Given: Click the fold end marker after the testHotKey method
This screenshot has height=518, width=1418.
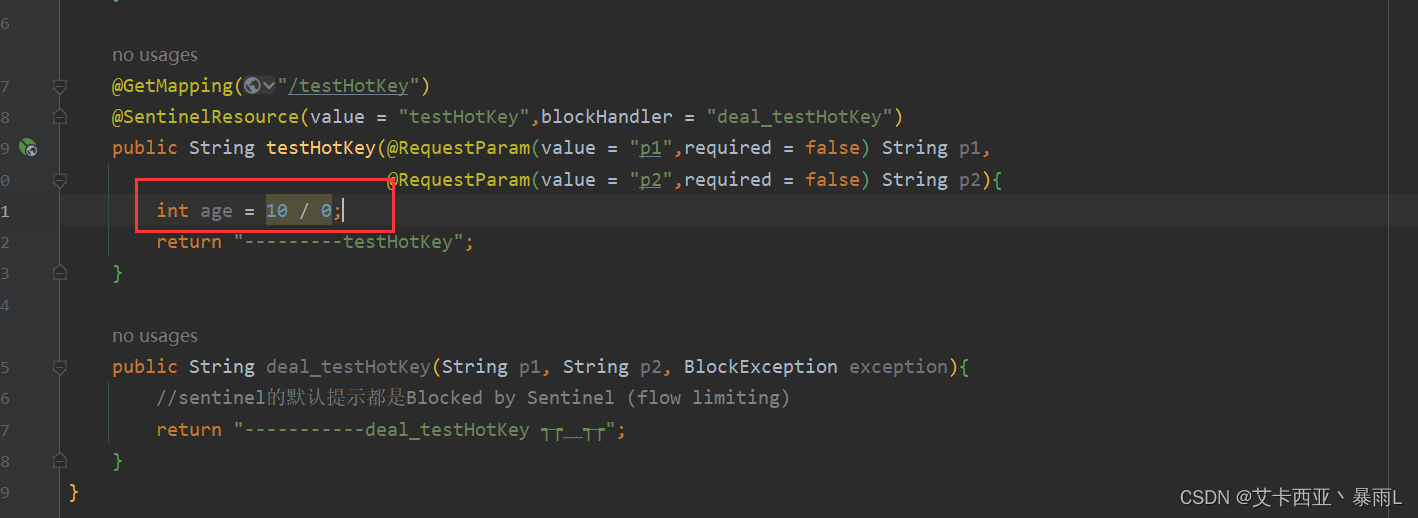Looking at the screenshot, I should click(60, 272).
